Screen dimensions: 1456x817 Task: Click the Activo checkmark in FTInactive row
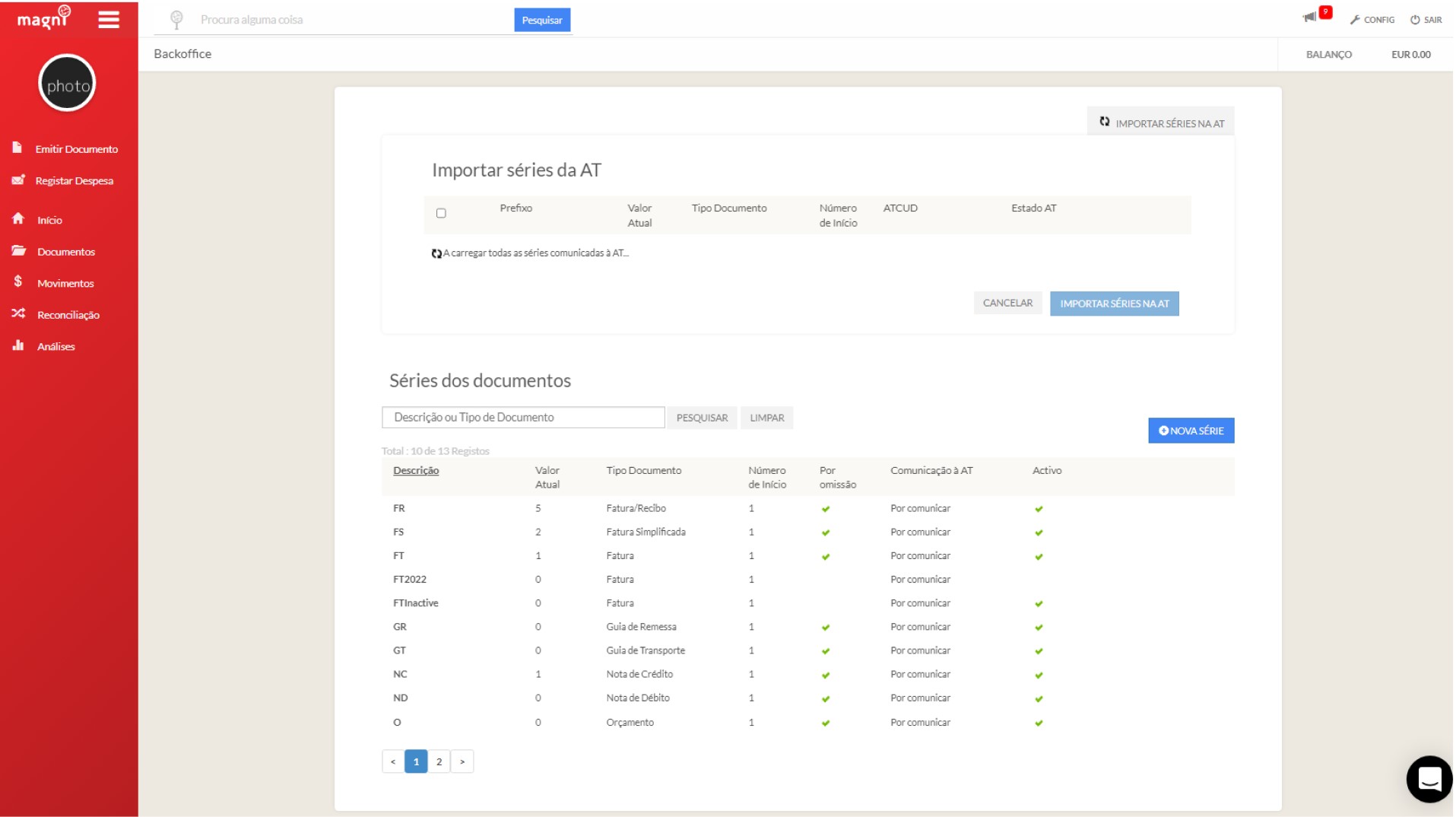[1039, 604]
